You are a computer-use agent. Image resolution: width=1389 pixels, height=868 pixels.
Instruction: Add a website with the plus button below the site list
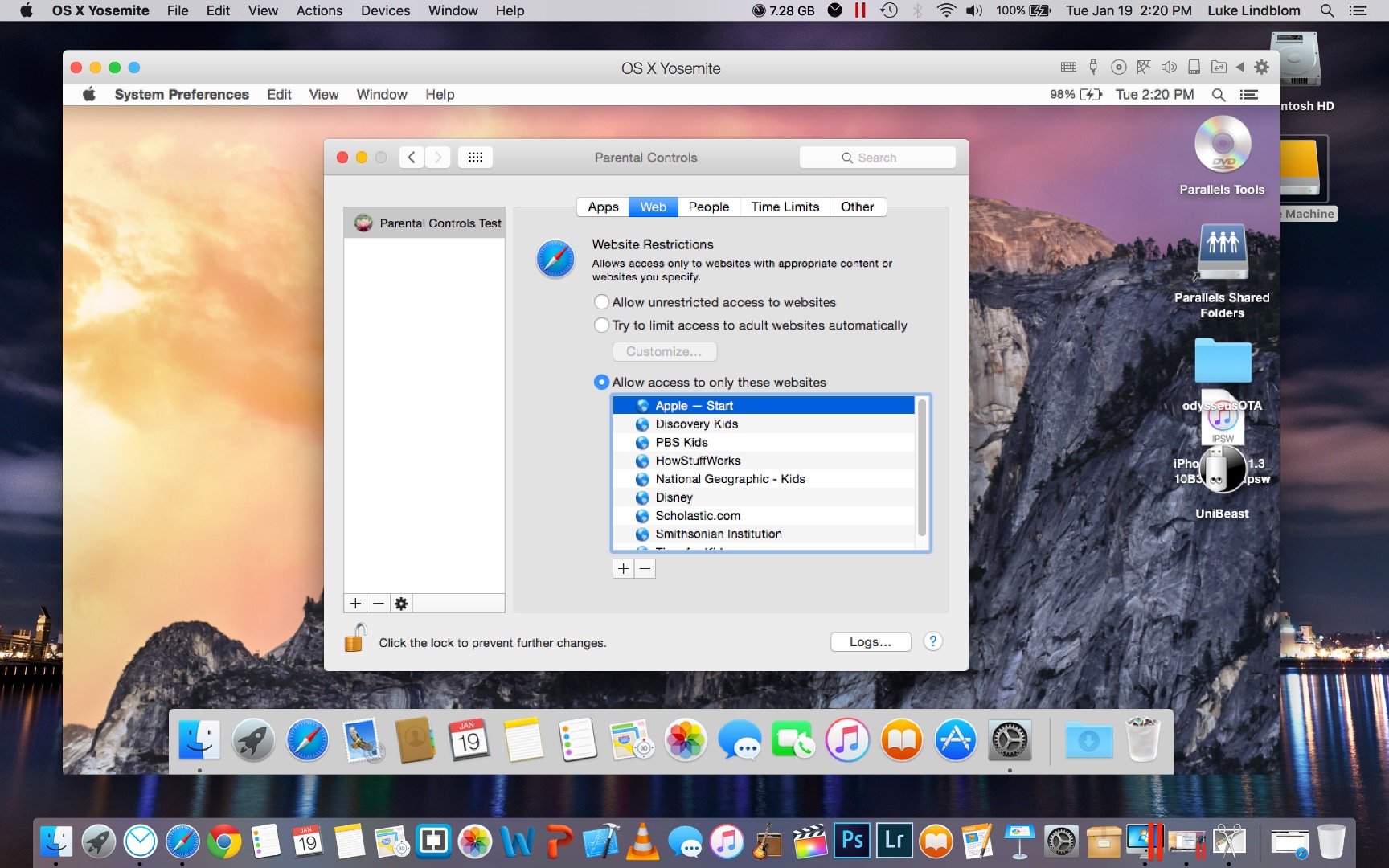coord(624,569)
